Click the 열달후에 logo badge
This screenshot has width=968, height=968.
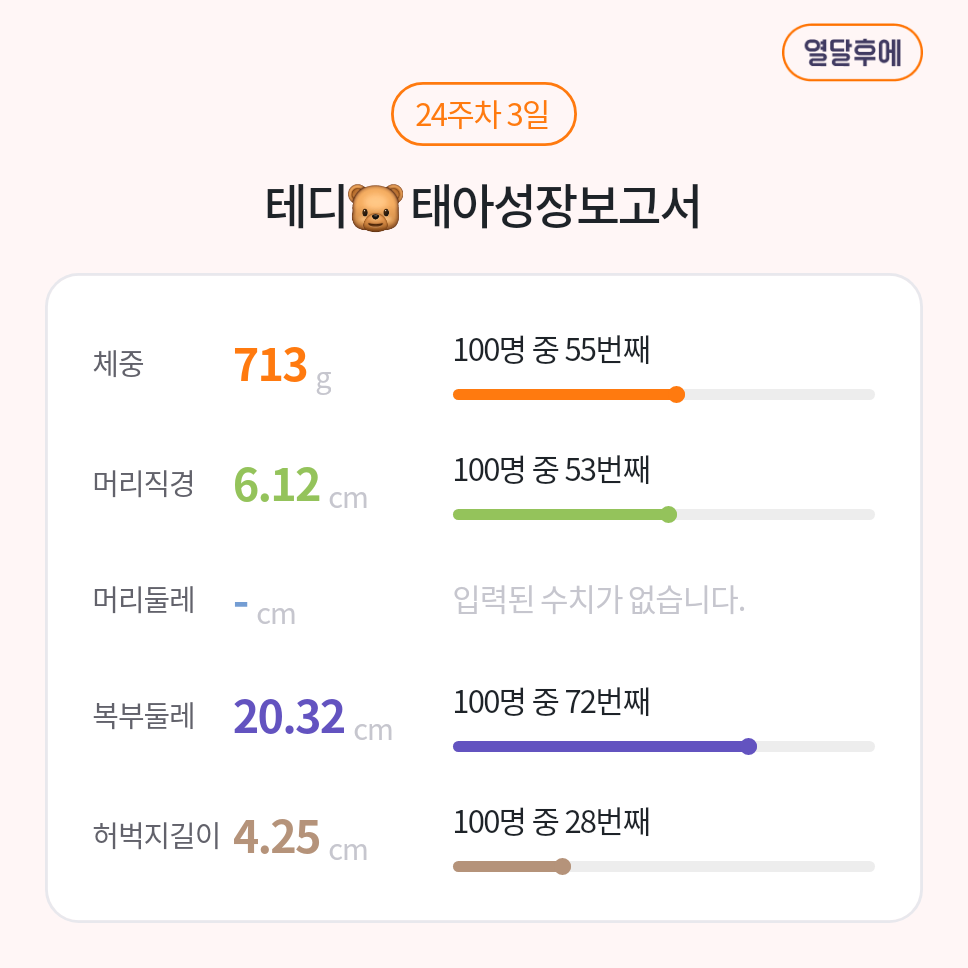coord(852,52)
